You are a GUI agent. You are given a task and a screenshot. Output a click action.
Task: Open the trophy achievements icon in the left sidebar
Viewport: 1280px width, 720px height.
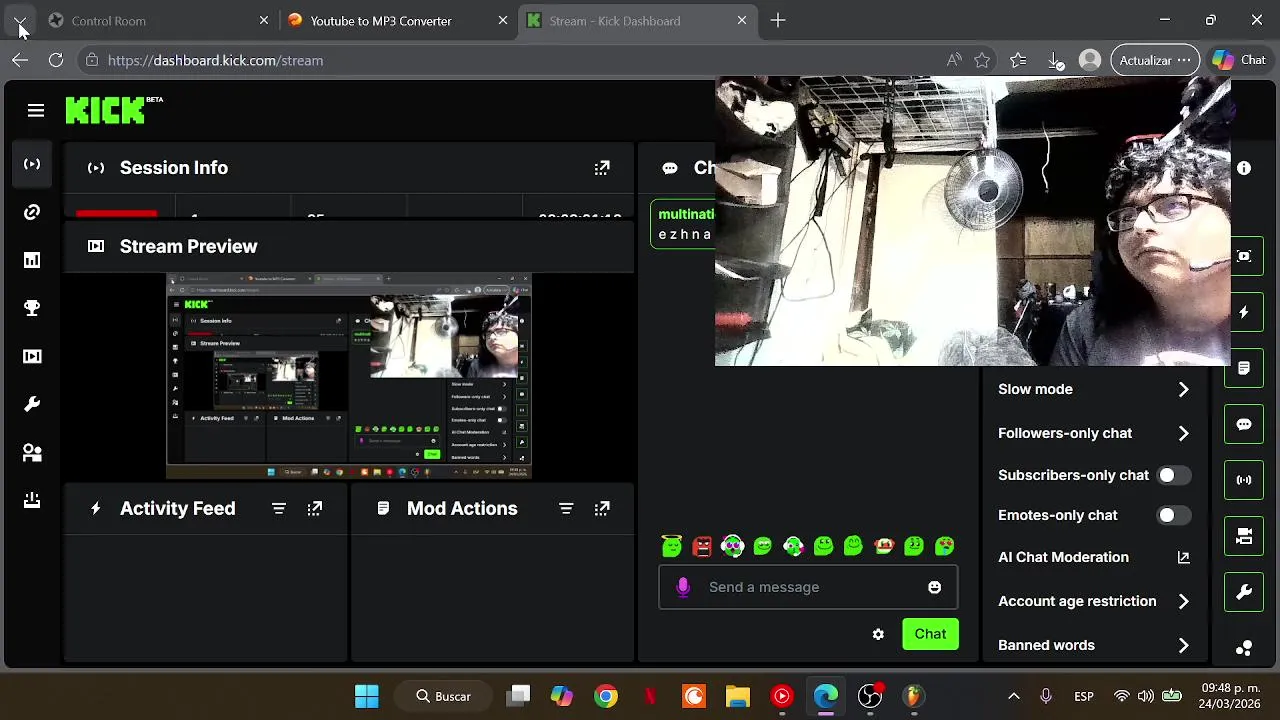32,308
